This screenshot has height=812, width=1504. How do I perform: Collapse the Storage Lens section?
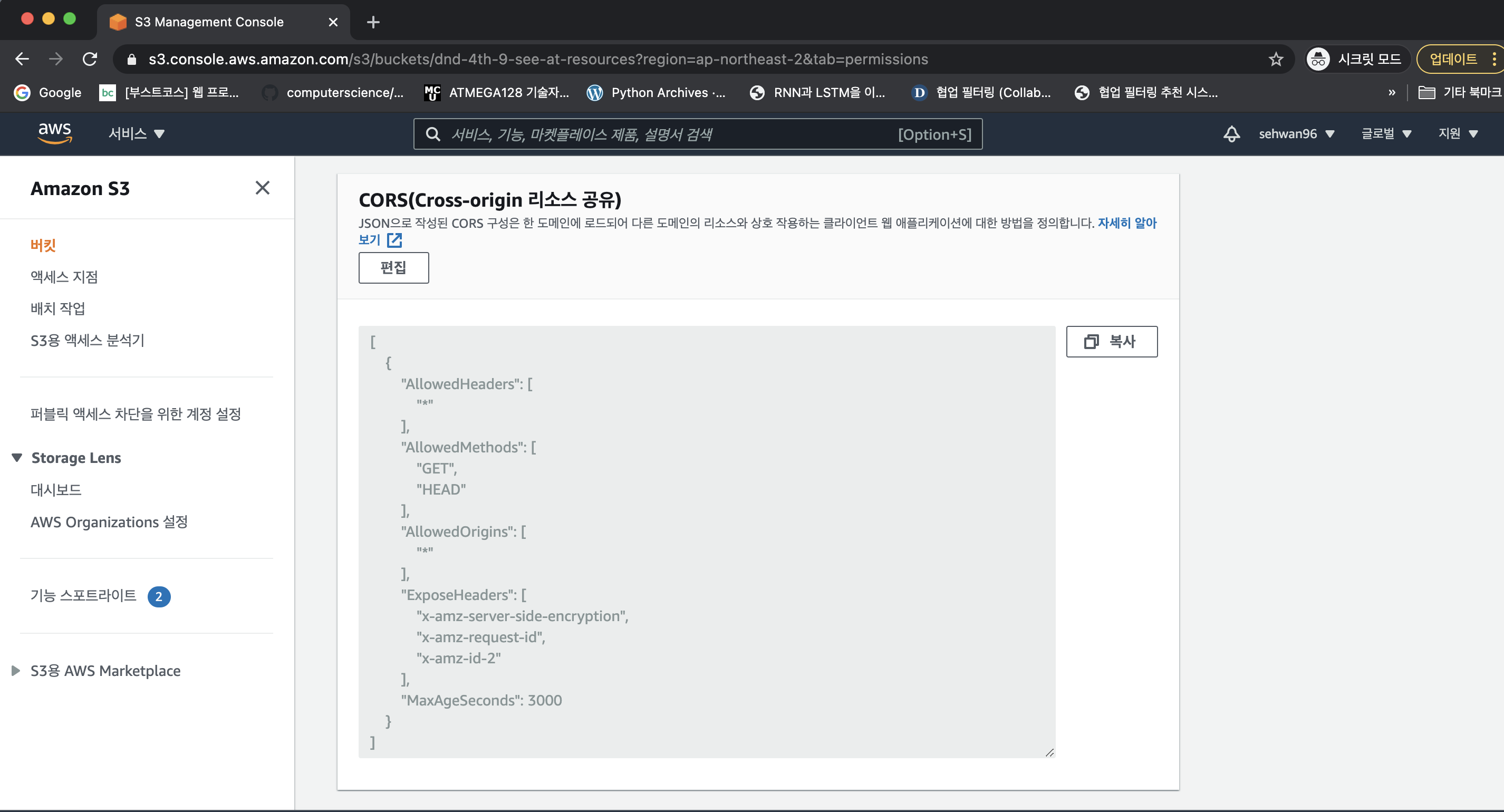coord(17,458)
